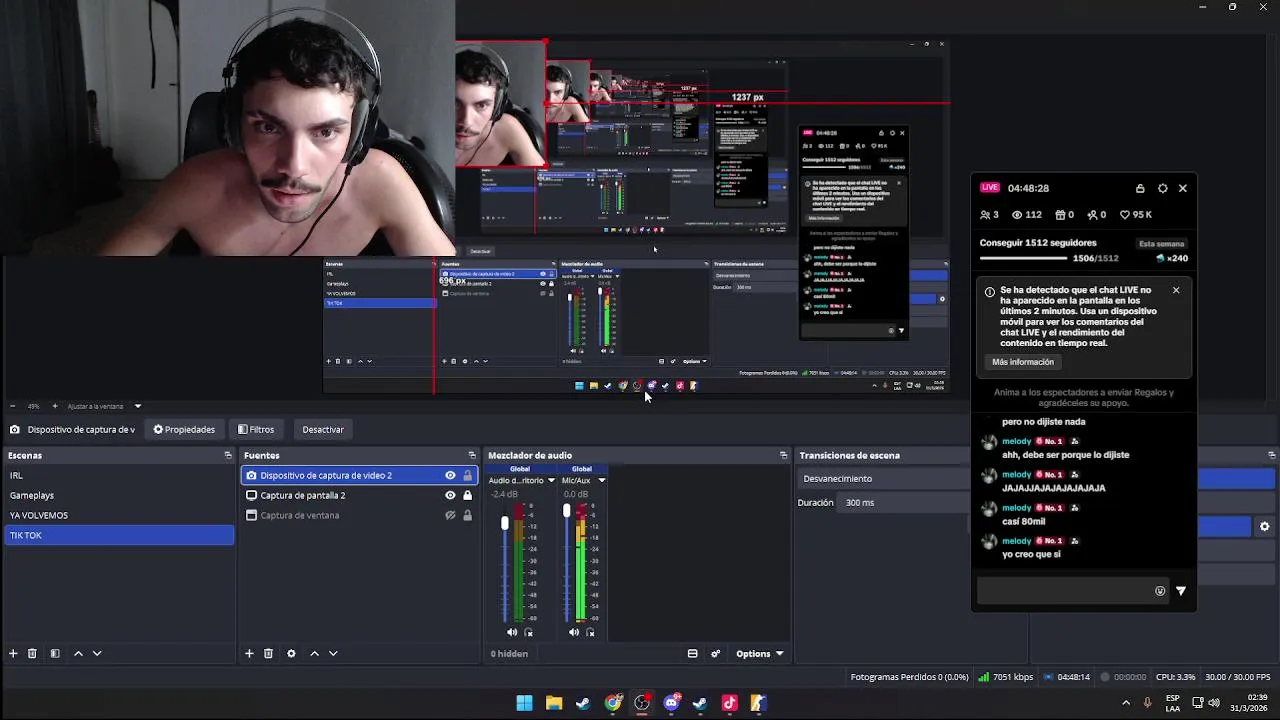Viewport: 1280px width, 720px height.
Task: Pop out the Fuentes dock
Action: (472, 455)
